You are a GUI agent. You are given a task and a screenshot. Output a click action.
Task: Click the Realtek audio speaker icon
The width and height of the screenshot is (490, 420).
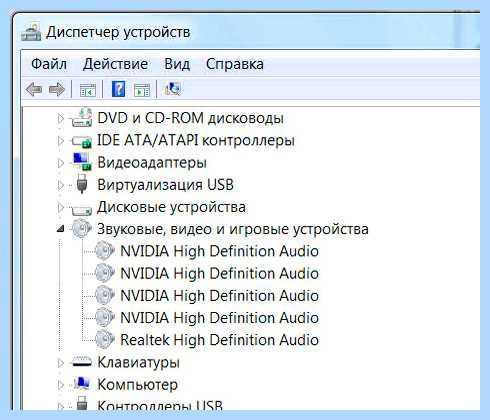tap(105, 340)
